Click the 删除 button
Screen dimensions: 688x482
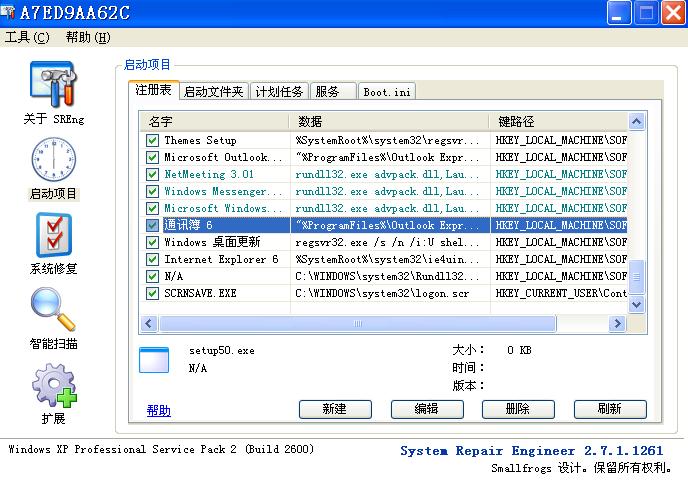pyautogui.click(x=518, y=409)
